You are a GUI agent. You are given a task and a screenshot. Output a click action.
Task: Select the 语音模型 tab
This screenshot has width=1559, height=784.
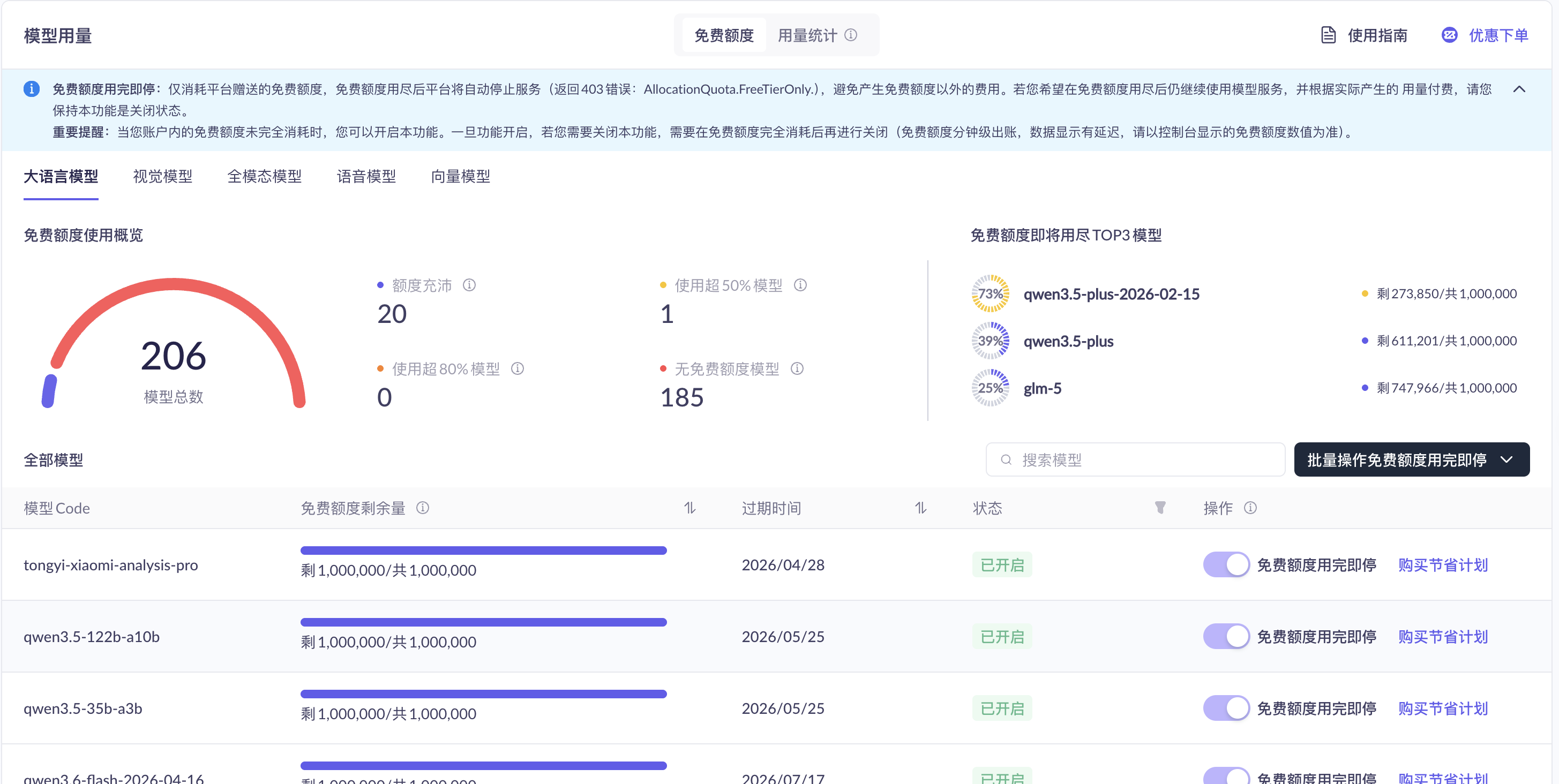366,176
